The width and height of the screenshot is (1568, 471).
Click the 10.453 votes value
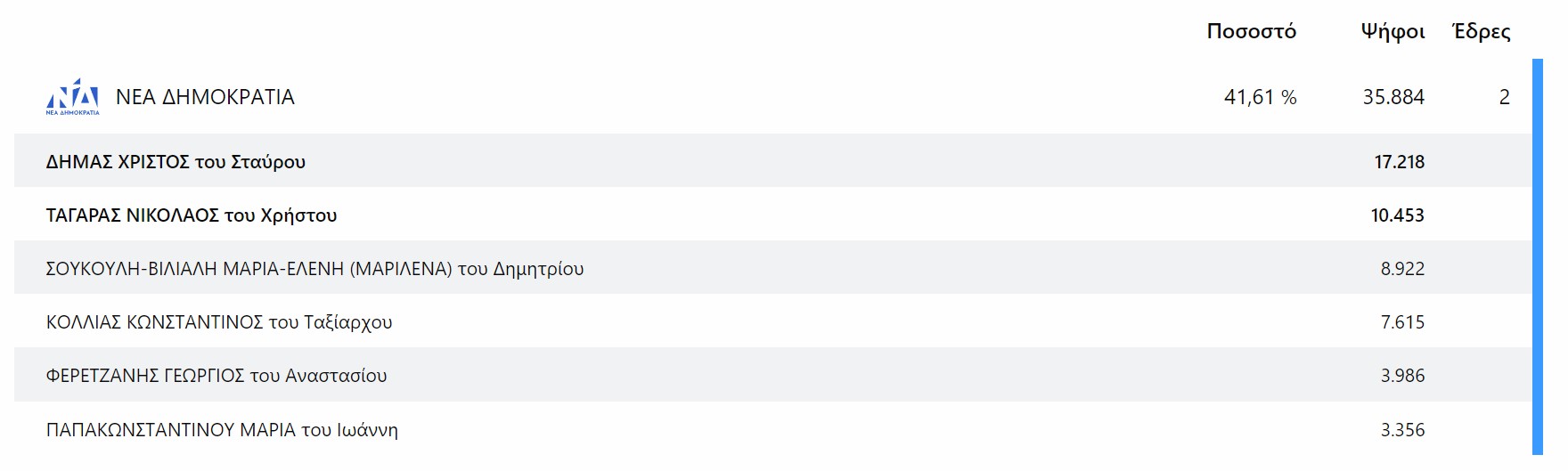pyautogui.click(x=1397, y=215)
